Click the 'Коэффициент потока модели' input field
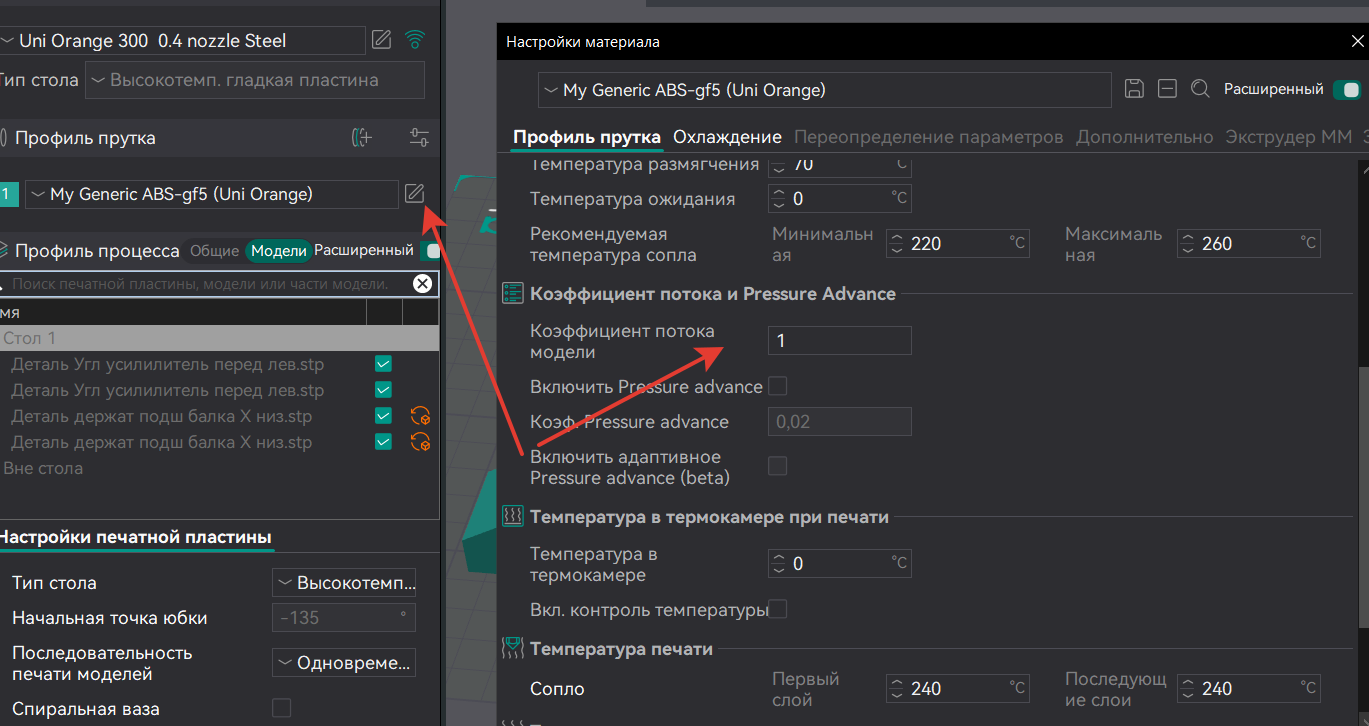 pos(839,341)
